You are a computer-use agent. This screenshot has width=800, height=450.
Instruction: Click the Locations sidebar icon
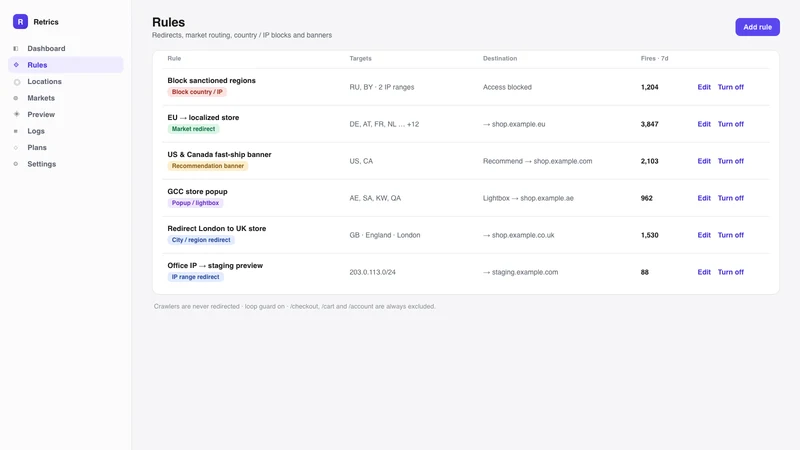tap(17, 82)
